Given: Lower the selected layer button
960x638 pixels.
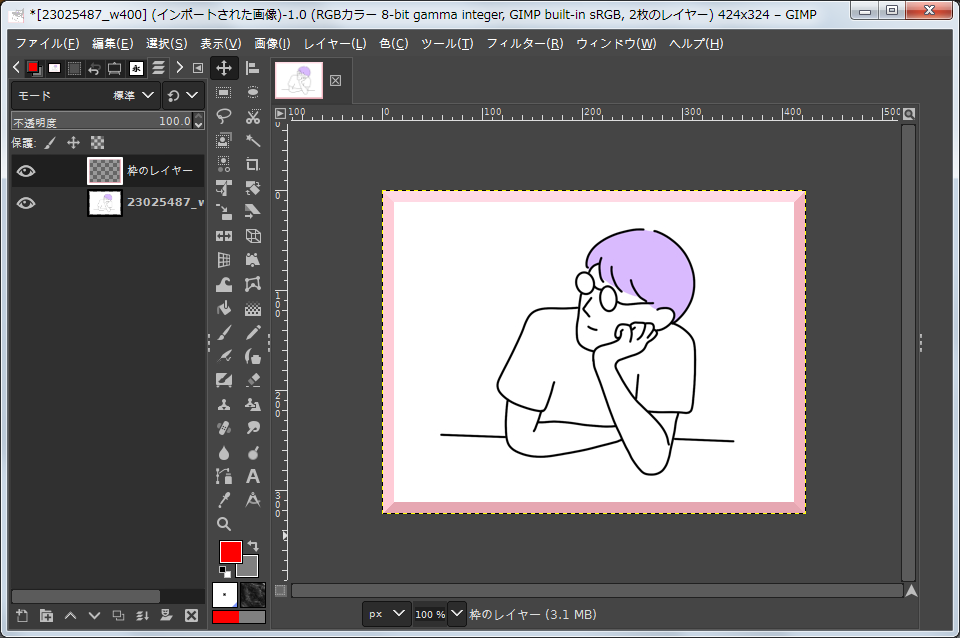Looking at the screenshot, I should (94, 615).
